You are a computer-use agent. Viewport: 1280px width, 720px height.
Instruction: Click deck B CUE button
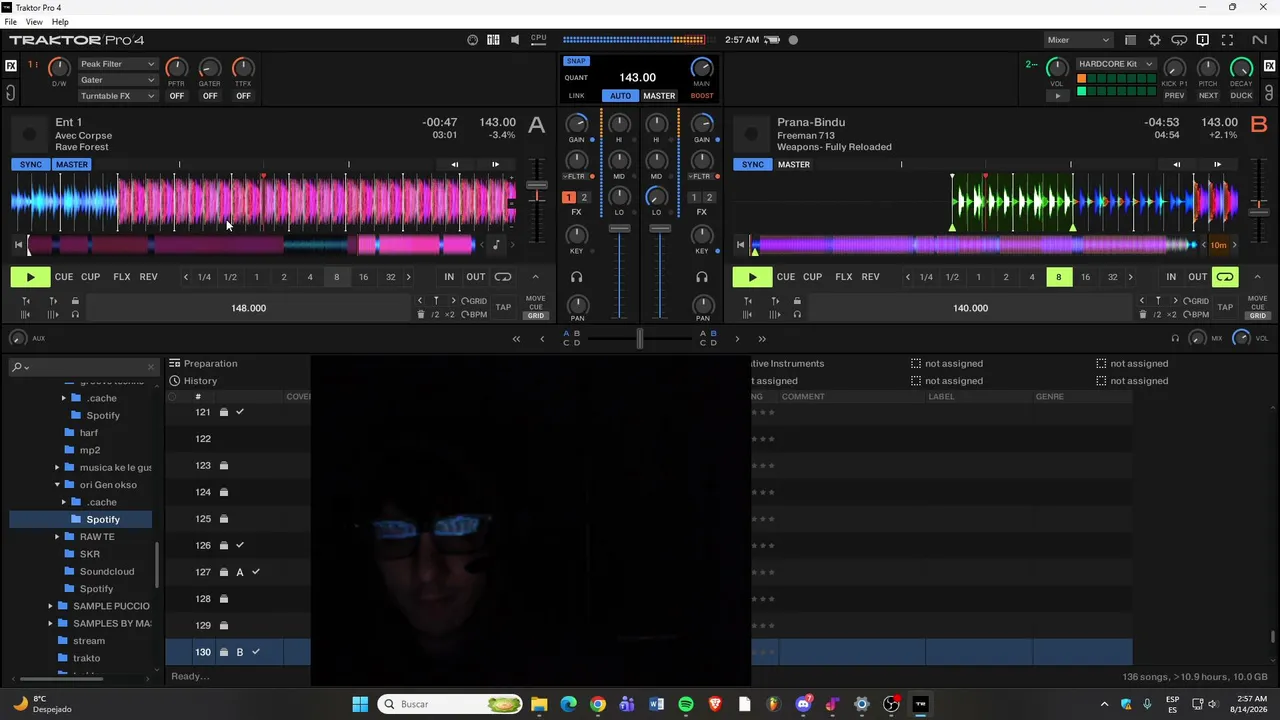pyautogui.click(x=786, y=277)
